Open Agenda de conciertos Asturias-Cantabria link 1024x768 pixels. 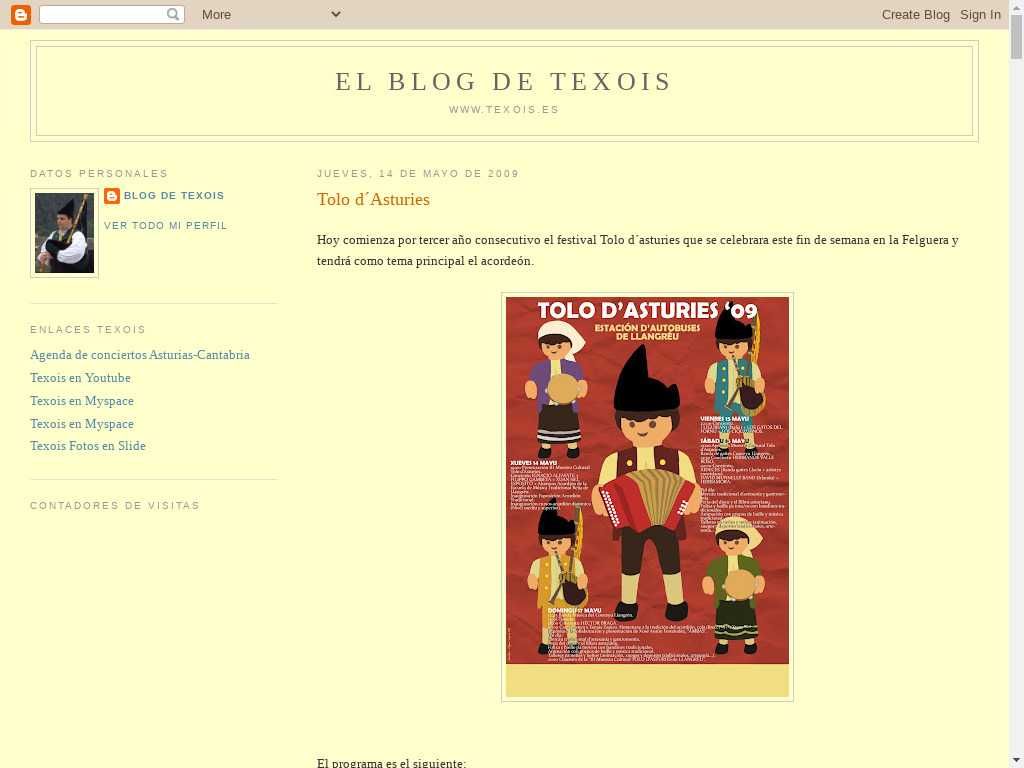(x=140, y=355)
